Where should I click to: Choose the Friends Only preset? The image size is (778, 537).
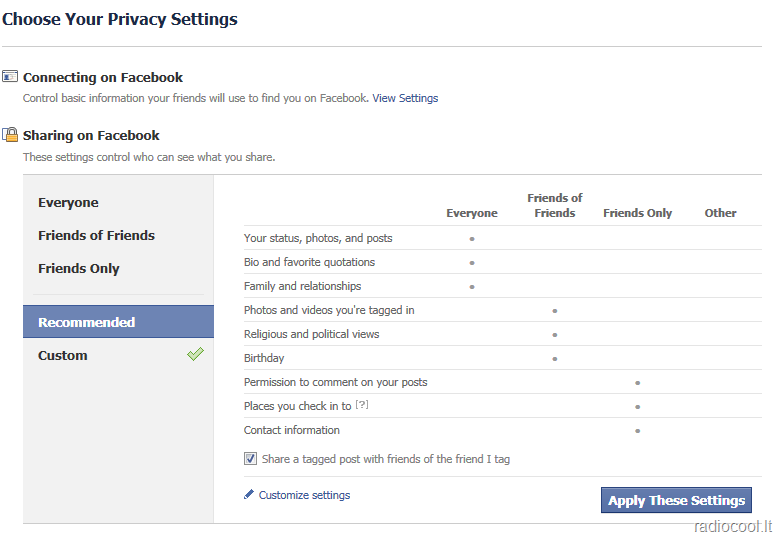click(79, 268)
